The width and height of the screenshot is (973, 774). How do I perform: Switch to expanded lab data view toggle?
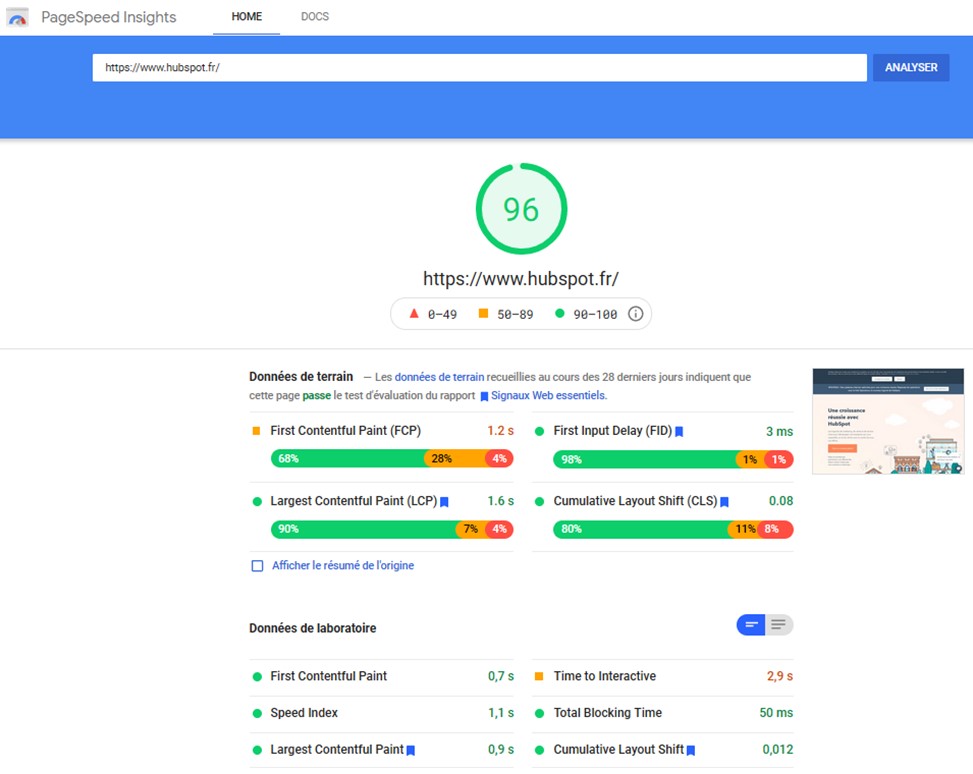(x=779, y=625)
